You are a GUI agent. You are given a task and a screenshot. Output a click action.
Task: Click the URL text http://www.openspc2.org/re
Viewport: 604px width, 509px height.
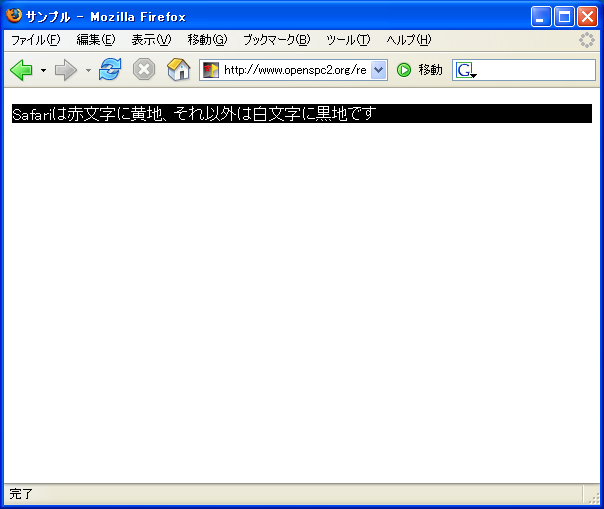[295, 70]
